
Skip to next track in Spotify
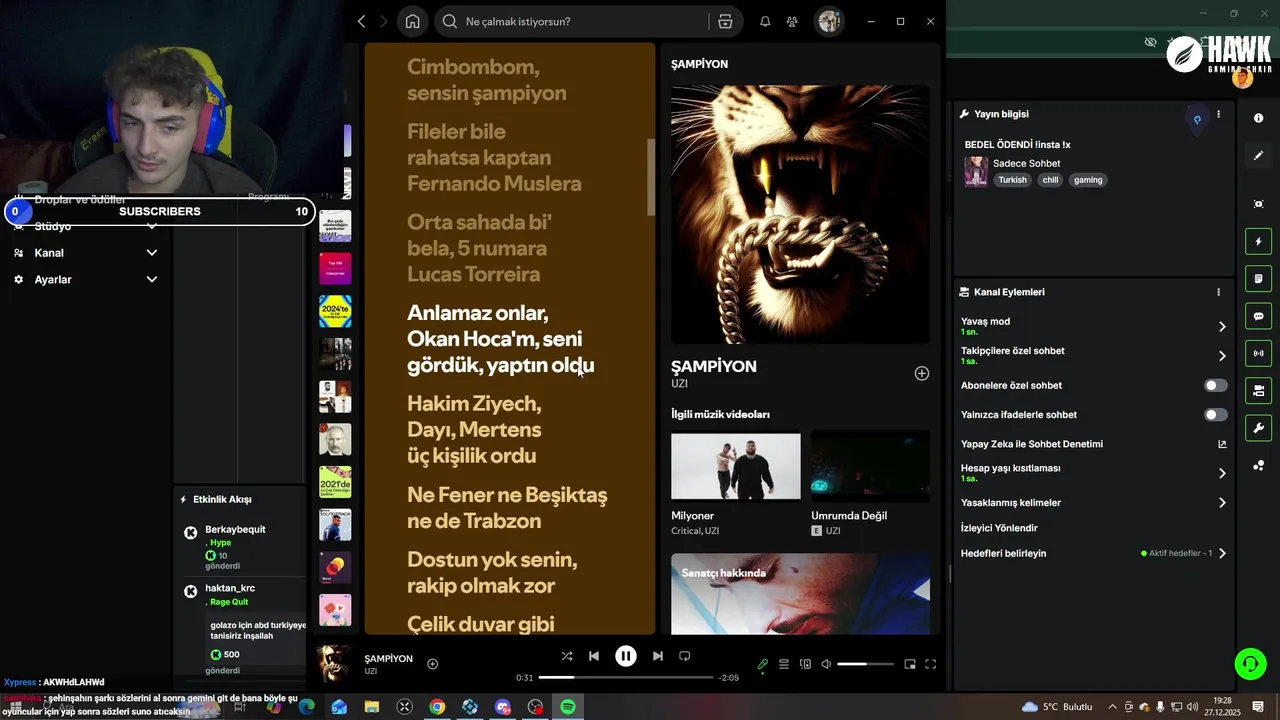click(657, 656)
